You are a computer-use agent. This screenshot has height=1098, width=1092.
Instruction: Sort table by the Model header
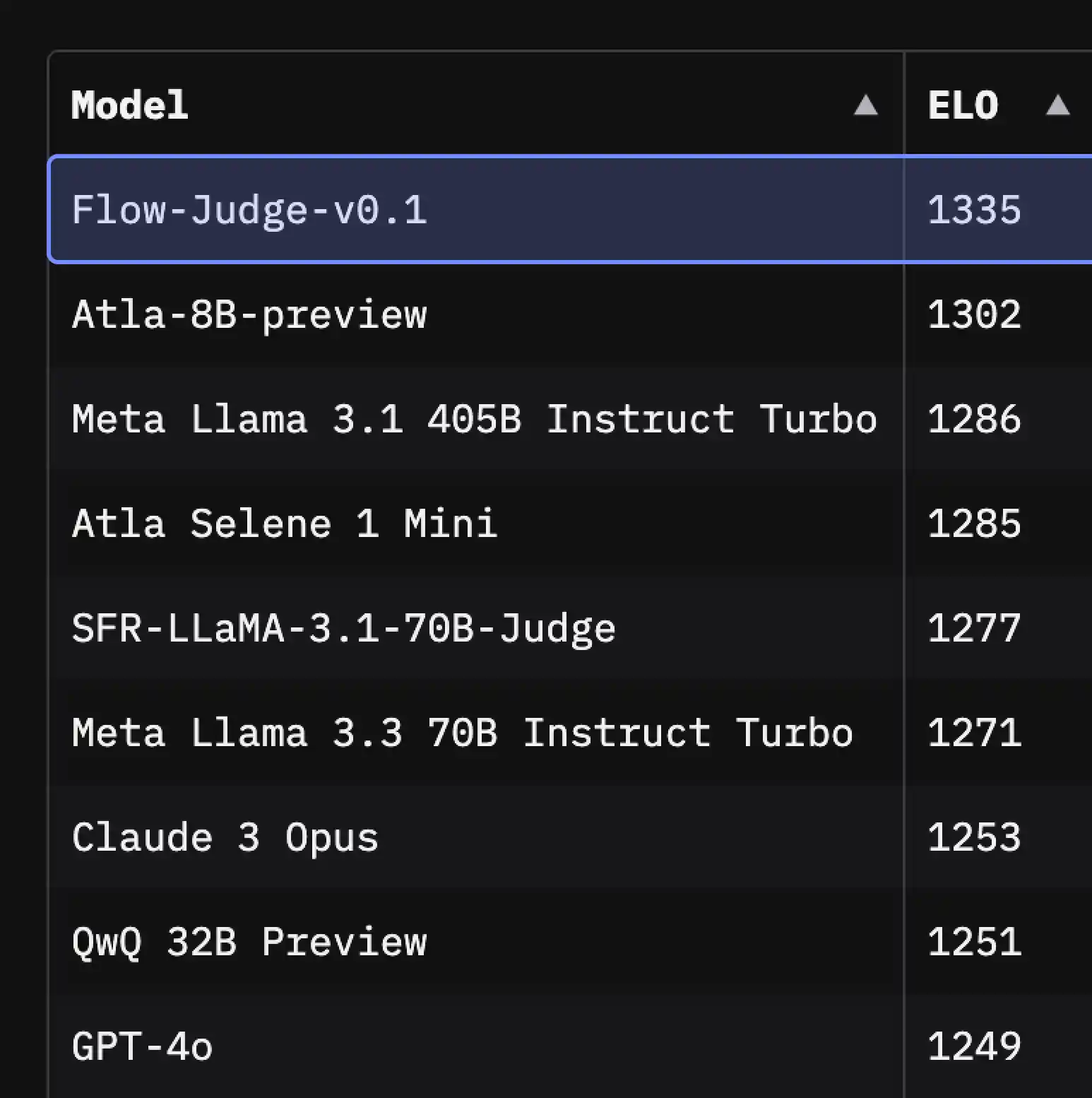point(129,105)
